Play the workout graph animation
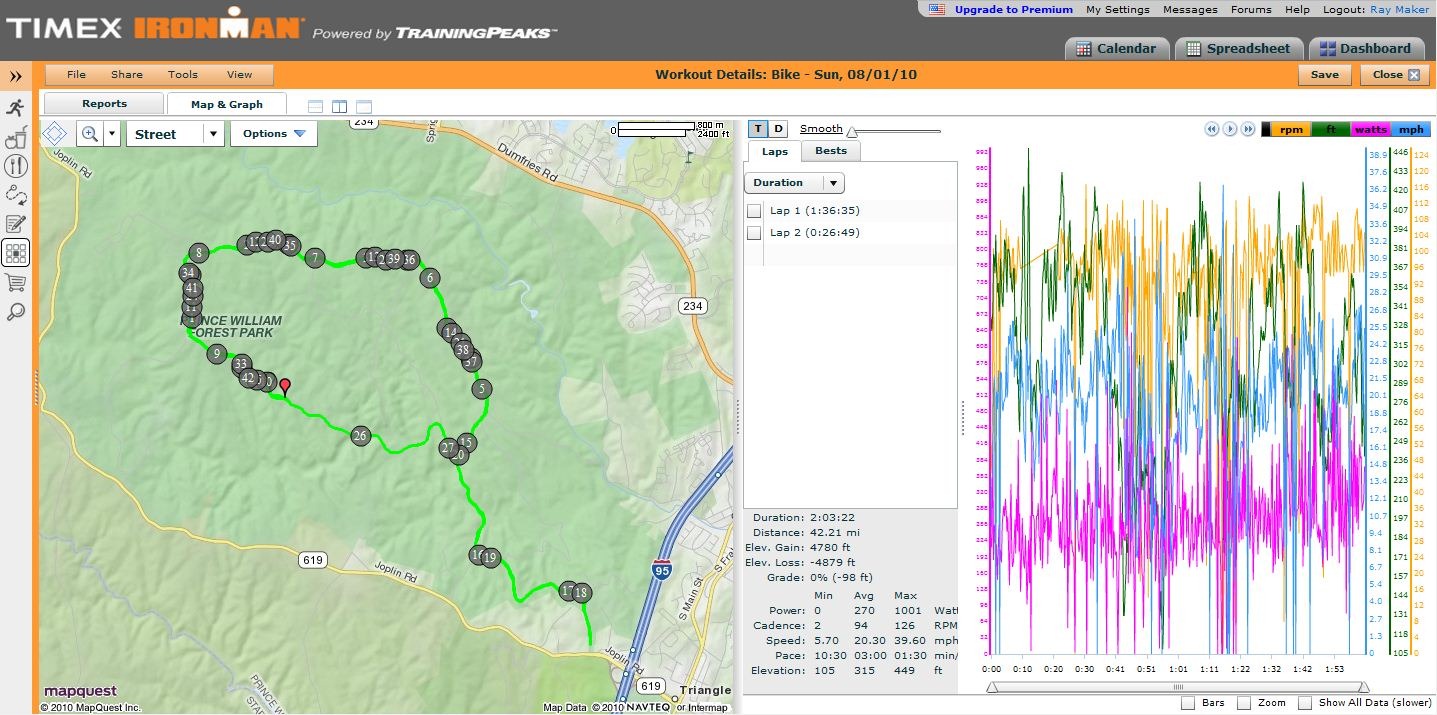 tap(1231, 129)
